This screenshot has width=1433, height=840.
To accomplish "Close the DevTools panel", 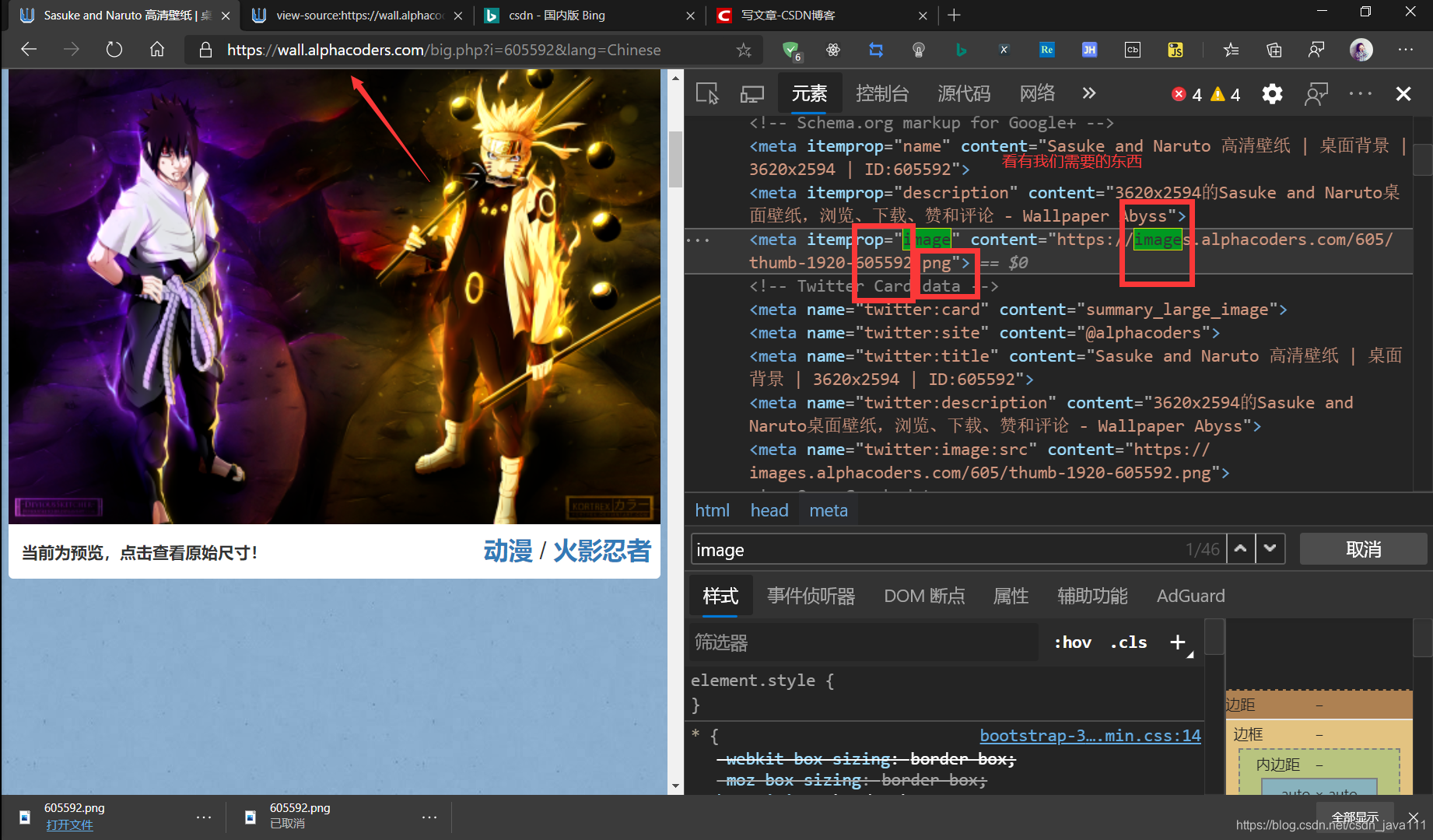I will click(1403, 94).
